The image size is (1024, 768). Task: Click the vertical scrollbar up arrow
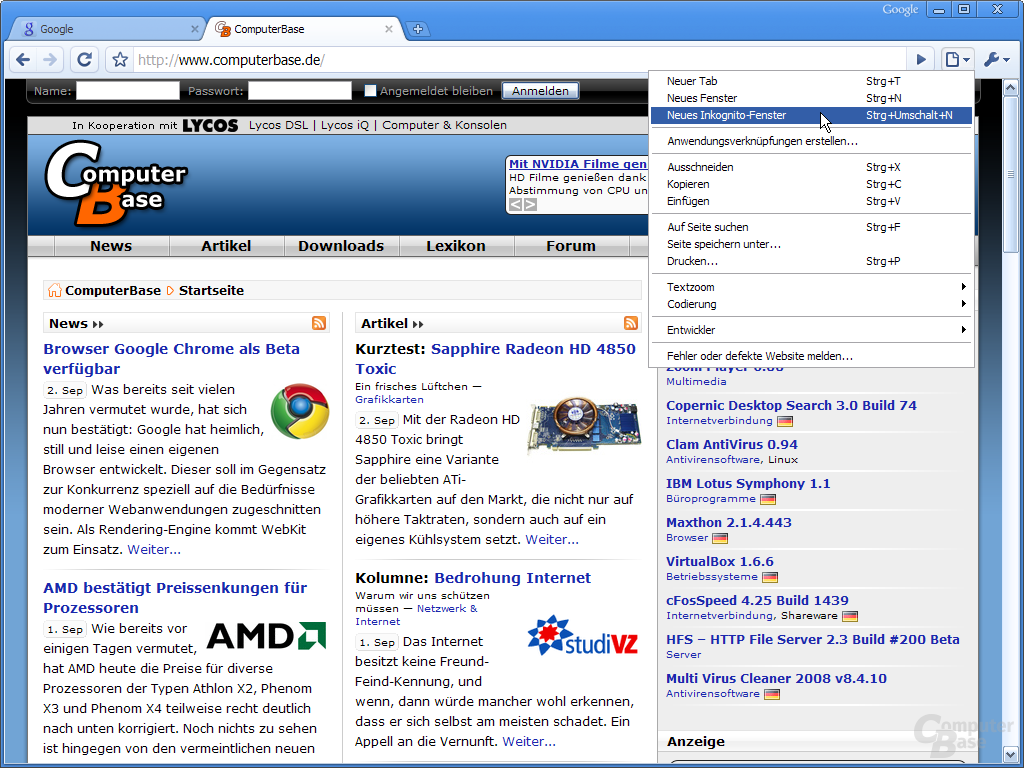click(x=1010, y=88)
